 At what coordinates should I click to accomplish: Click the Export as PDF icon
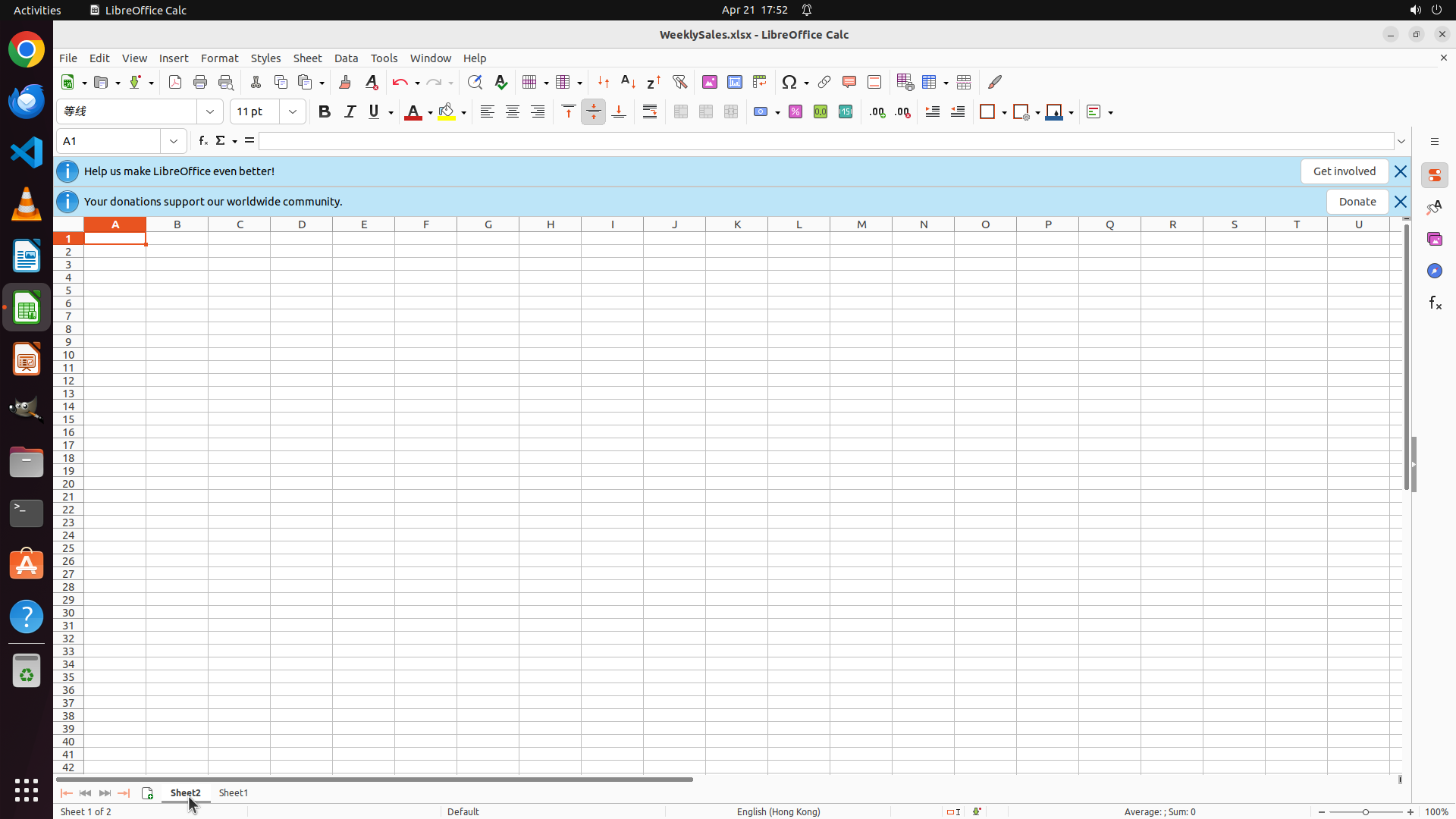(175, 82)
